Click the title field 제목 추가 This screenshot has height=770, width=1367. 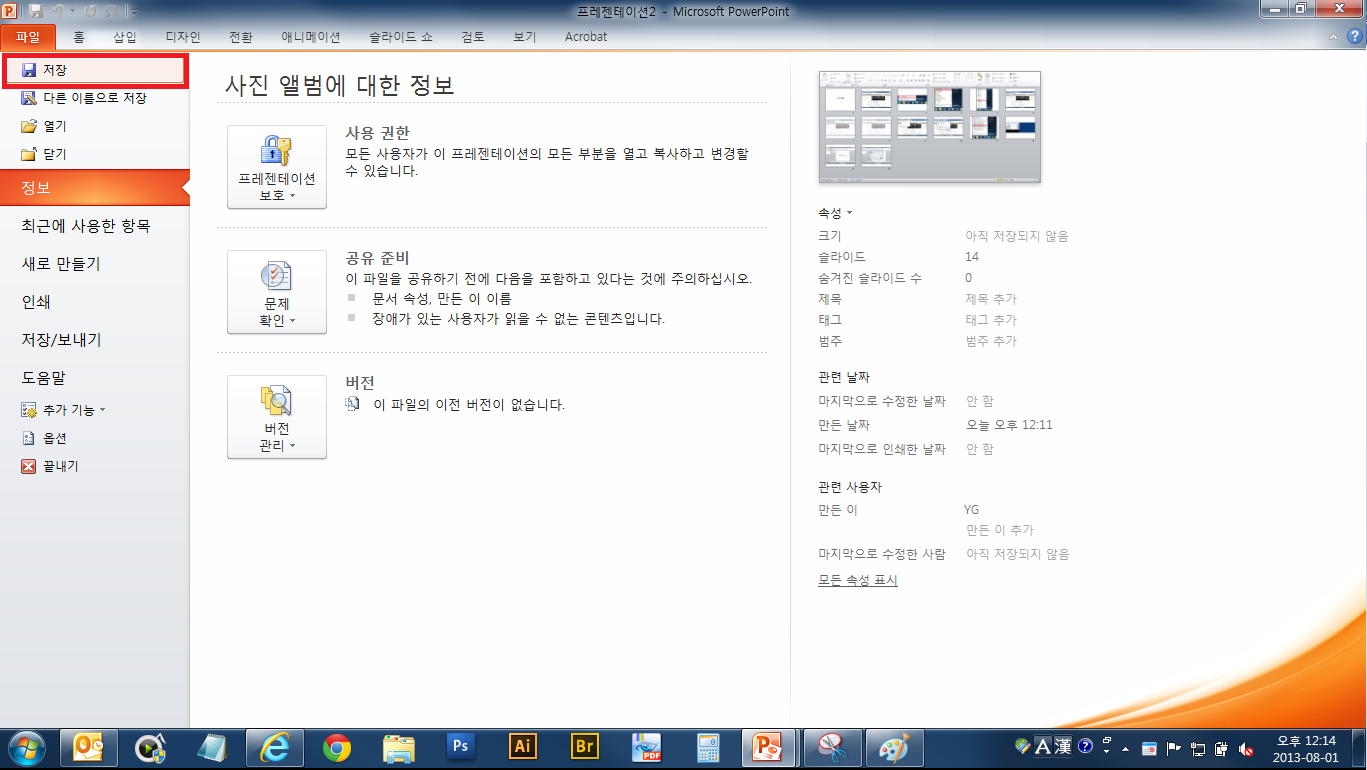pos(990,299)
